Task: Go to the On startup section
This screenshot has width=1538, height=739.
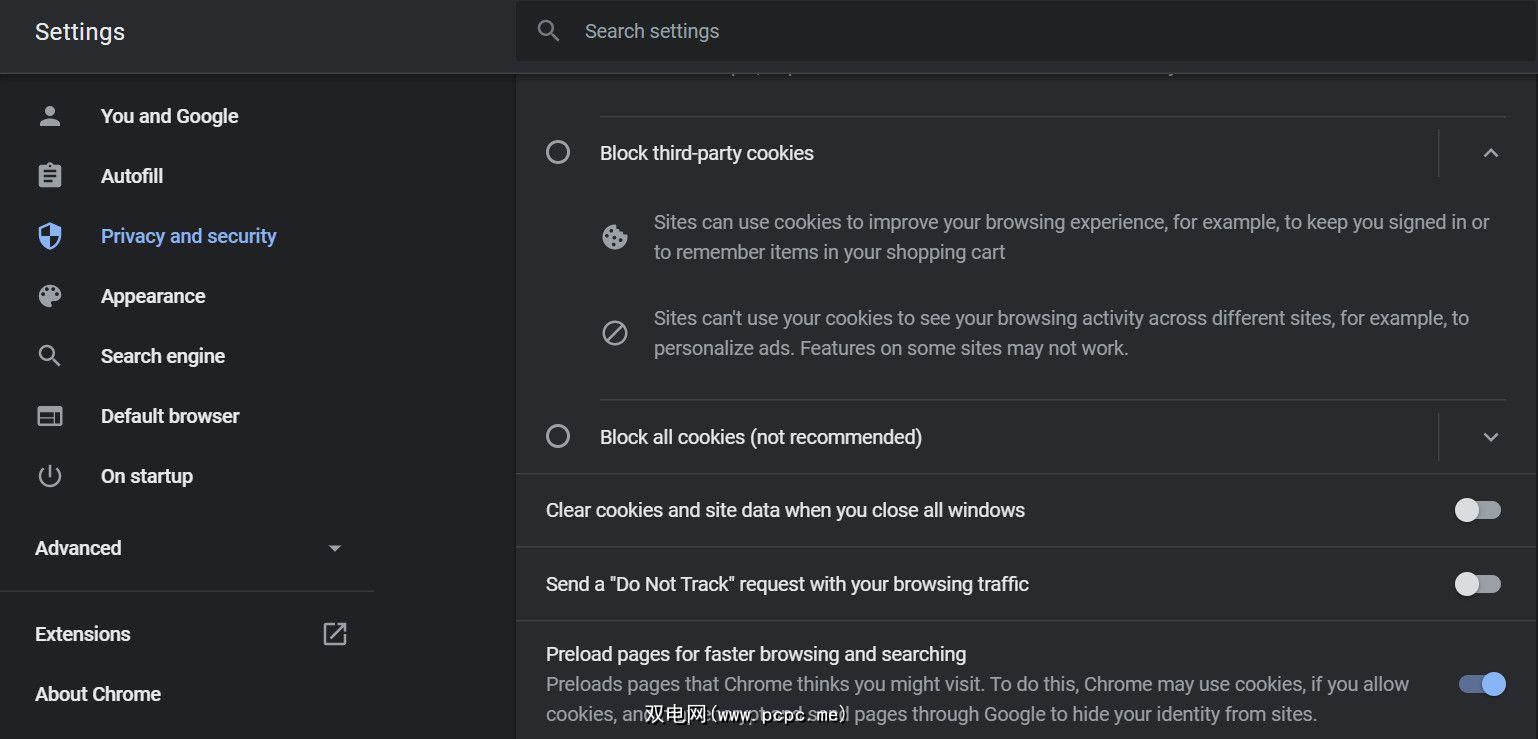Action: coord(147,476)
